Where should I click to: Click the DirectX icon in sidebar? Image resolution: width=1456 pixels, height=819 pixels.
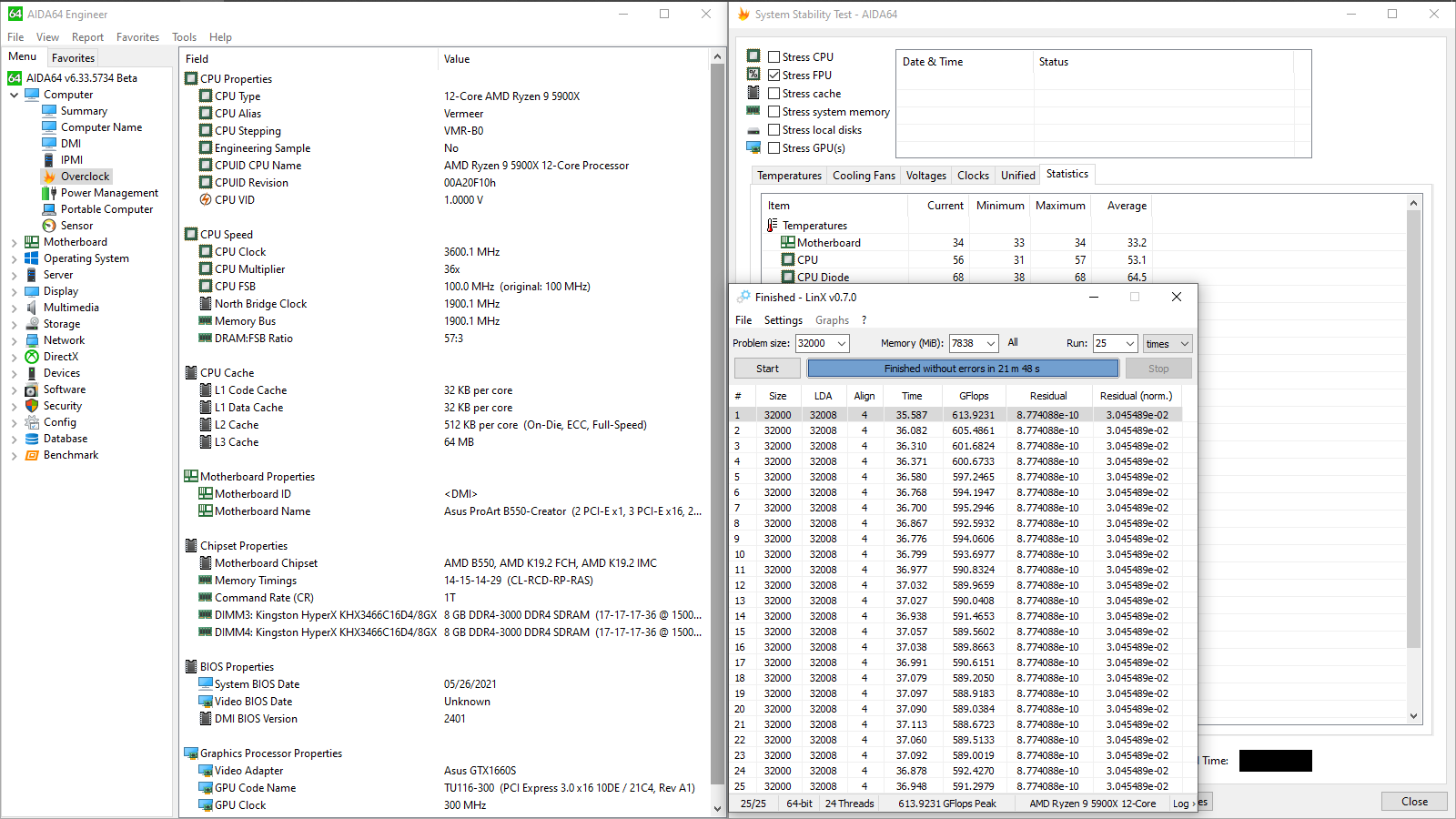click(32, 357)
